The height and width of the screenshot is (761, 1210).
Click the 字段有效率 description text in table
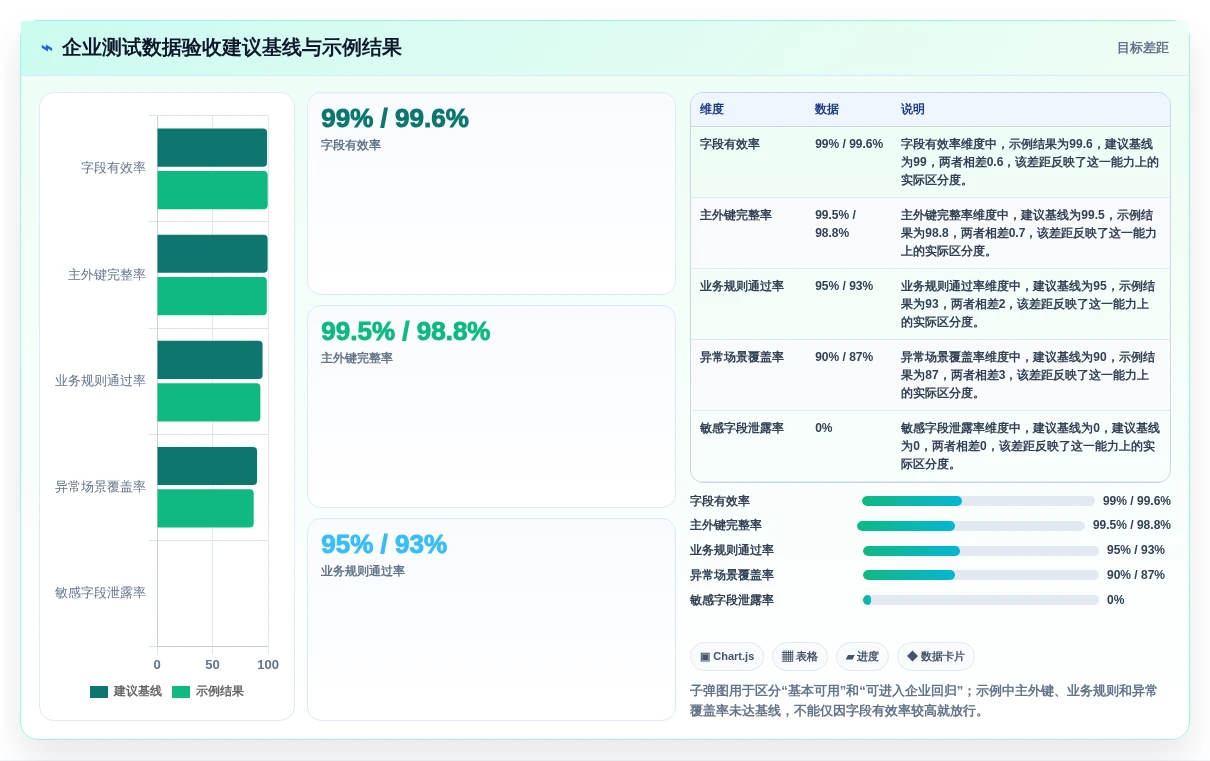click(x=1030, y=162)
